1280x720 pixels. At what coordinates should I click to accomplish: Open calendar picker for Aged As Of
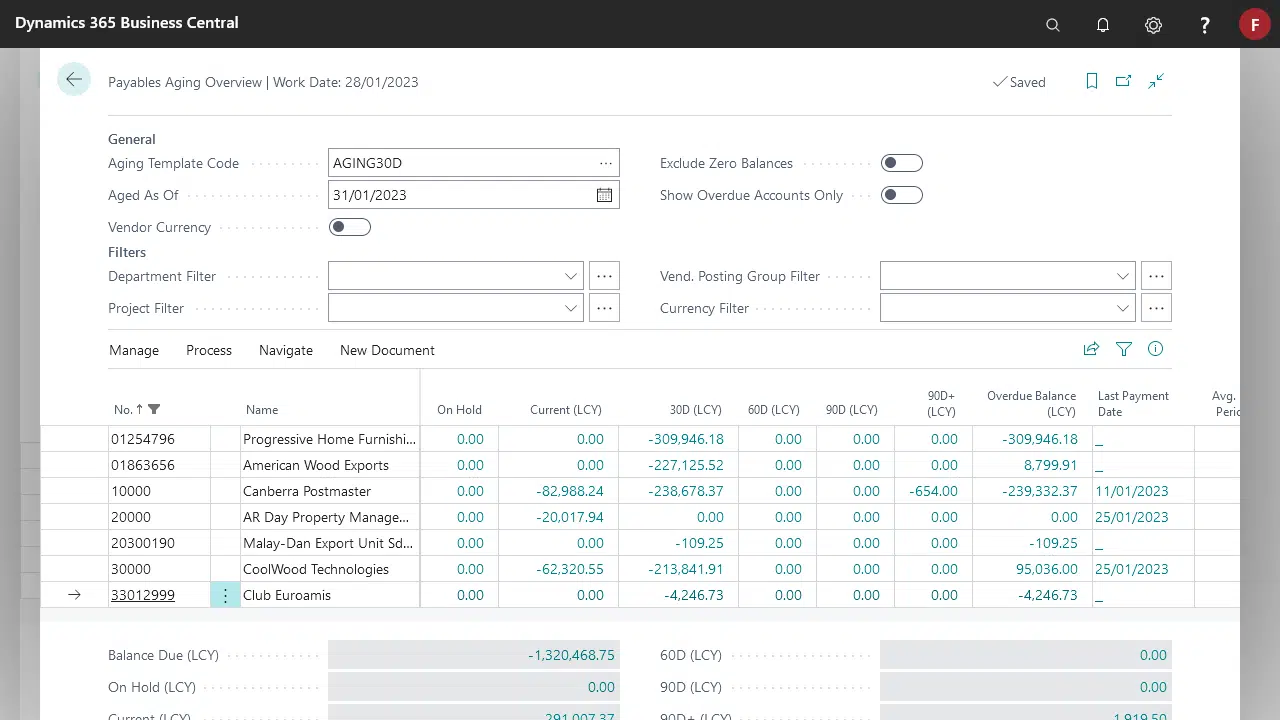(x=604, y=195)
